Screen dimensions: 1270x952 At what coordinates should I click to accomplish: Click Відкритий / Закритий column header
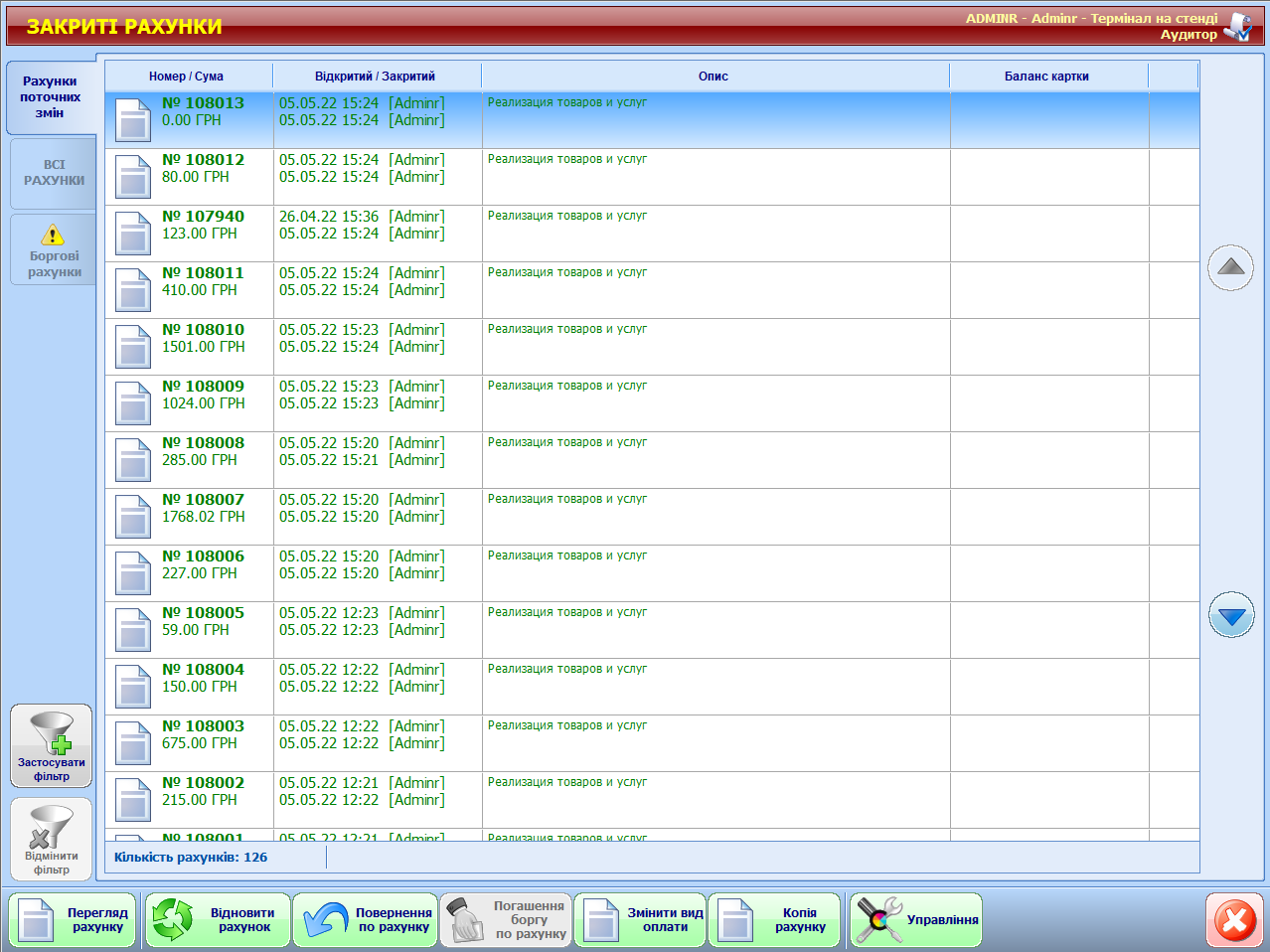tap(375, 77)
